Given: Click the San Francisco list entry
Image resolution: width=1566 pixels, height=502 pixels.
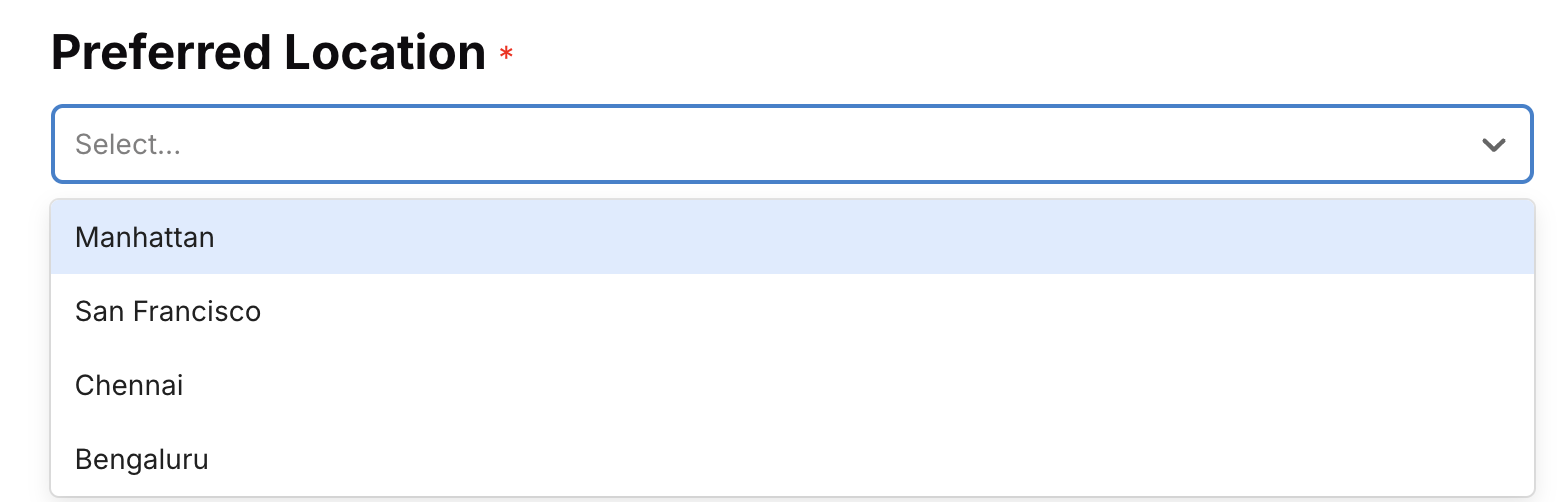Looking at the screenshot, I should click(x=168, y=312).
